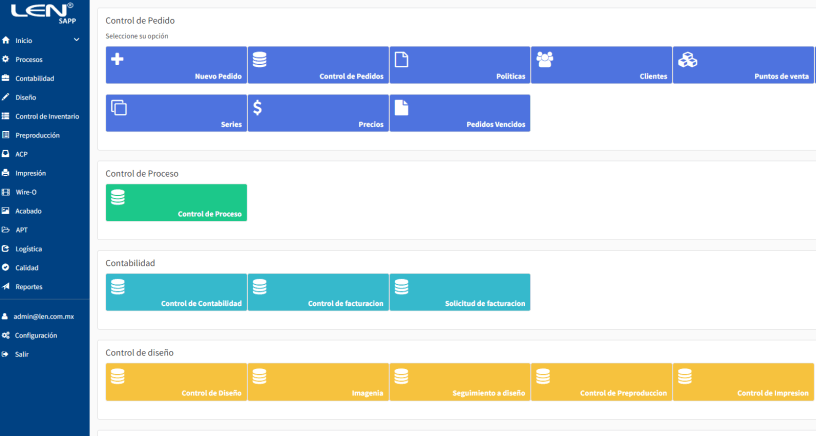Open the Seguimiento a diseño tile
The height and width of the screenshot is (436, 816).
pyautogui.click(x=459, y=382)
